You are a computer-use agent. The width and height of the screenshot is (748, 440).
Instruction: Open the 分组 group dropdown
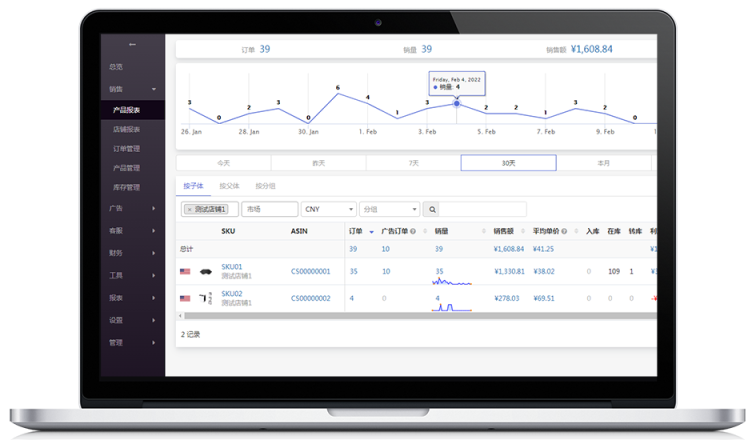[389, 210]
